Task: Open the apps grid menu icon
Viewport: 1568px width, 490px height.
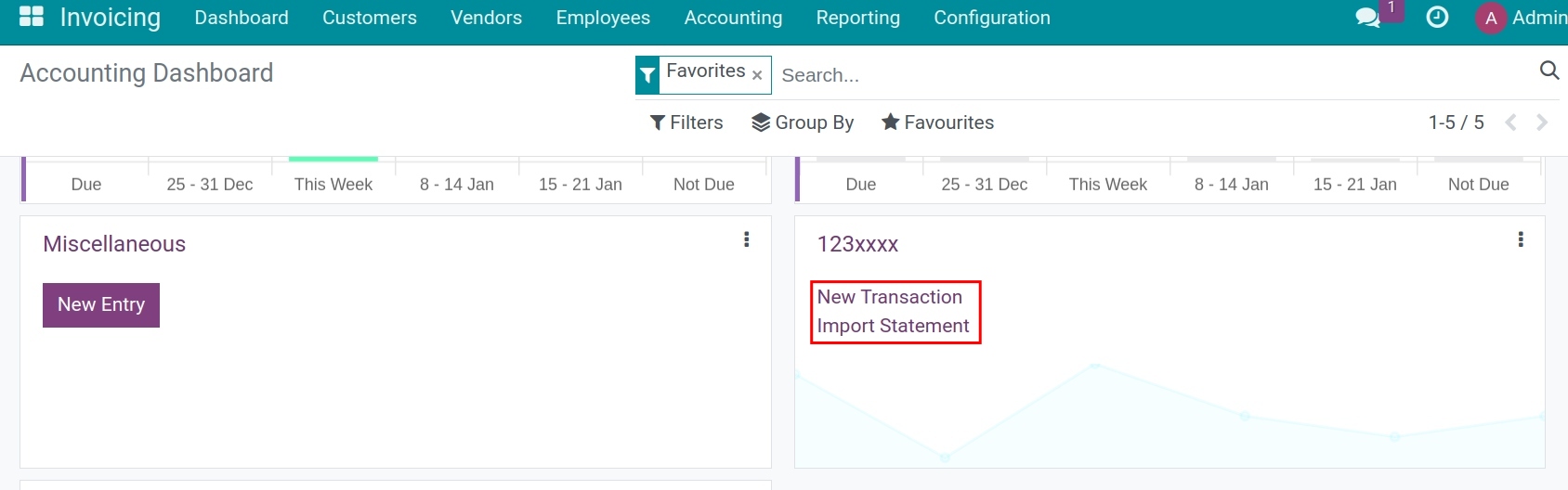Action: [x=32, y=17]
